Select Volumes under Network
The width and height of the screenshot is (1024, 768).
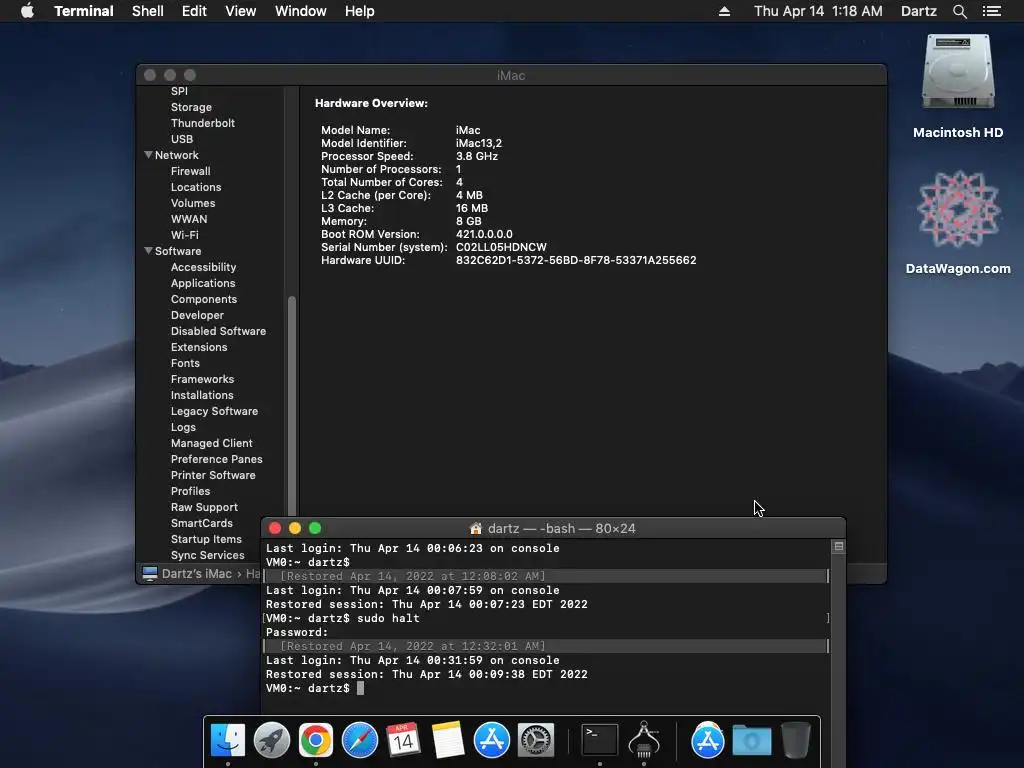click(x=193, y=203)
